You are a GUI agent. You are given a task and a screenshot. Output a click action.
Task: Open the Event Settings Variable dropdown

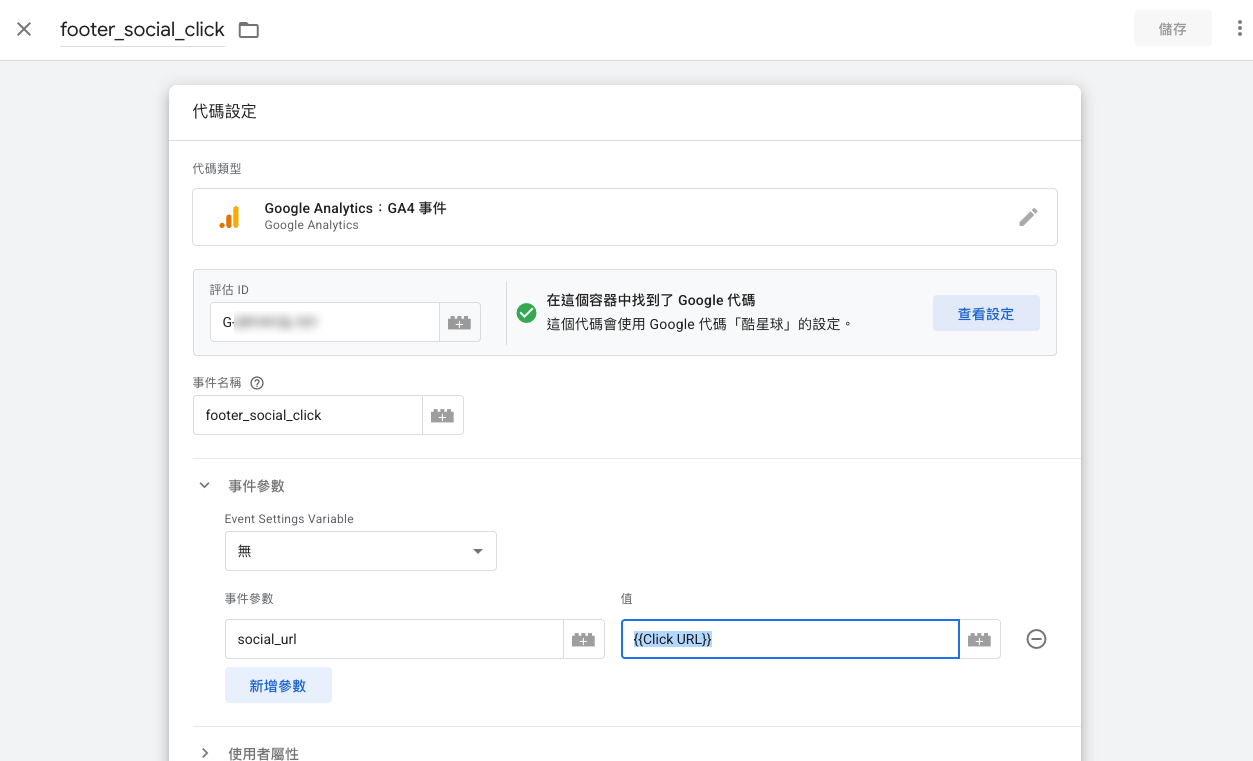coord(360,550)
